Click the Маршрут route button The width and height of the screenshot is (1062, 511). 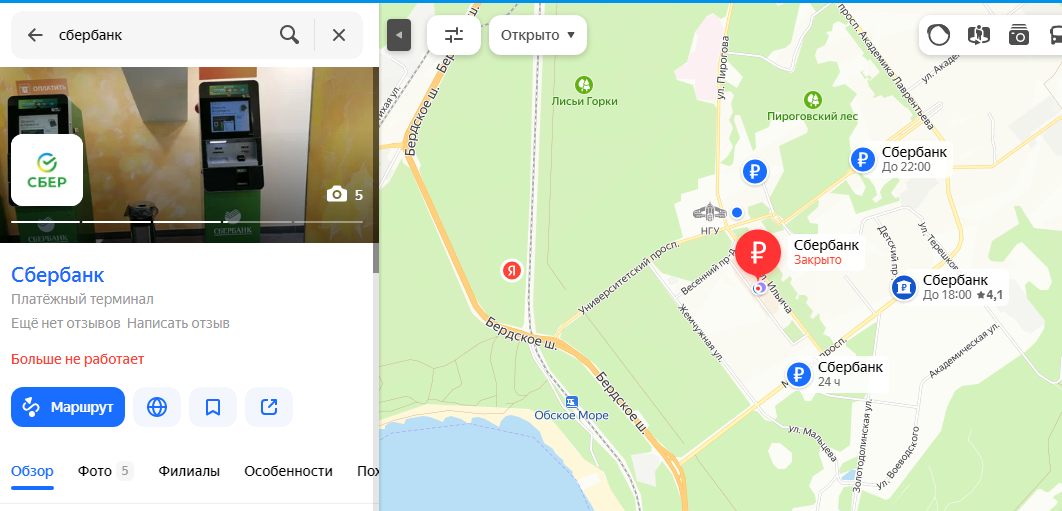point(68,407)
